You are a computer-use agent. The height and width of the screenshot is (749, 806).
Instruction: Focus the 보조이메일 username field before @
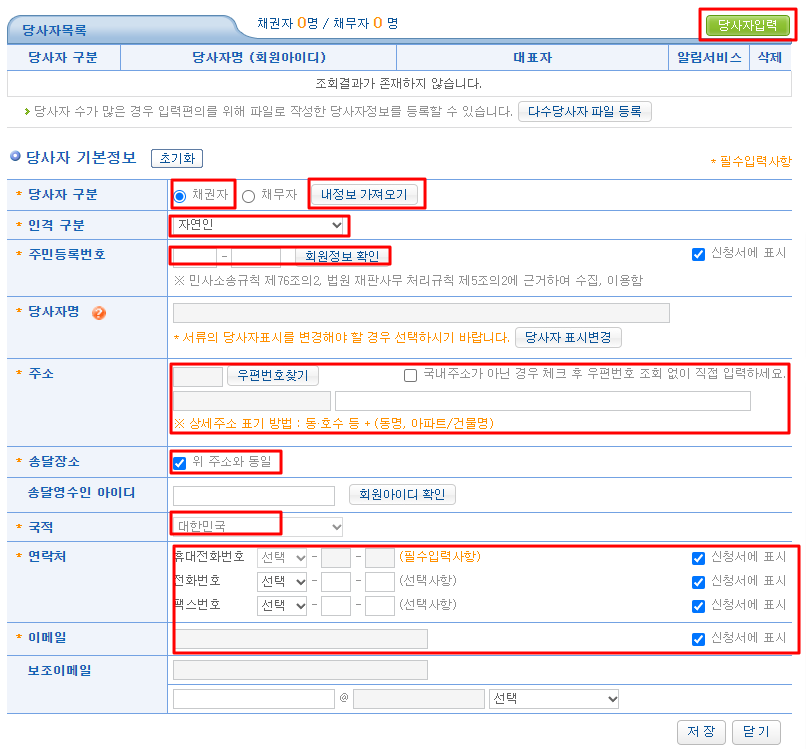[254, 699]
